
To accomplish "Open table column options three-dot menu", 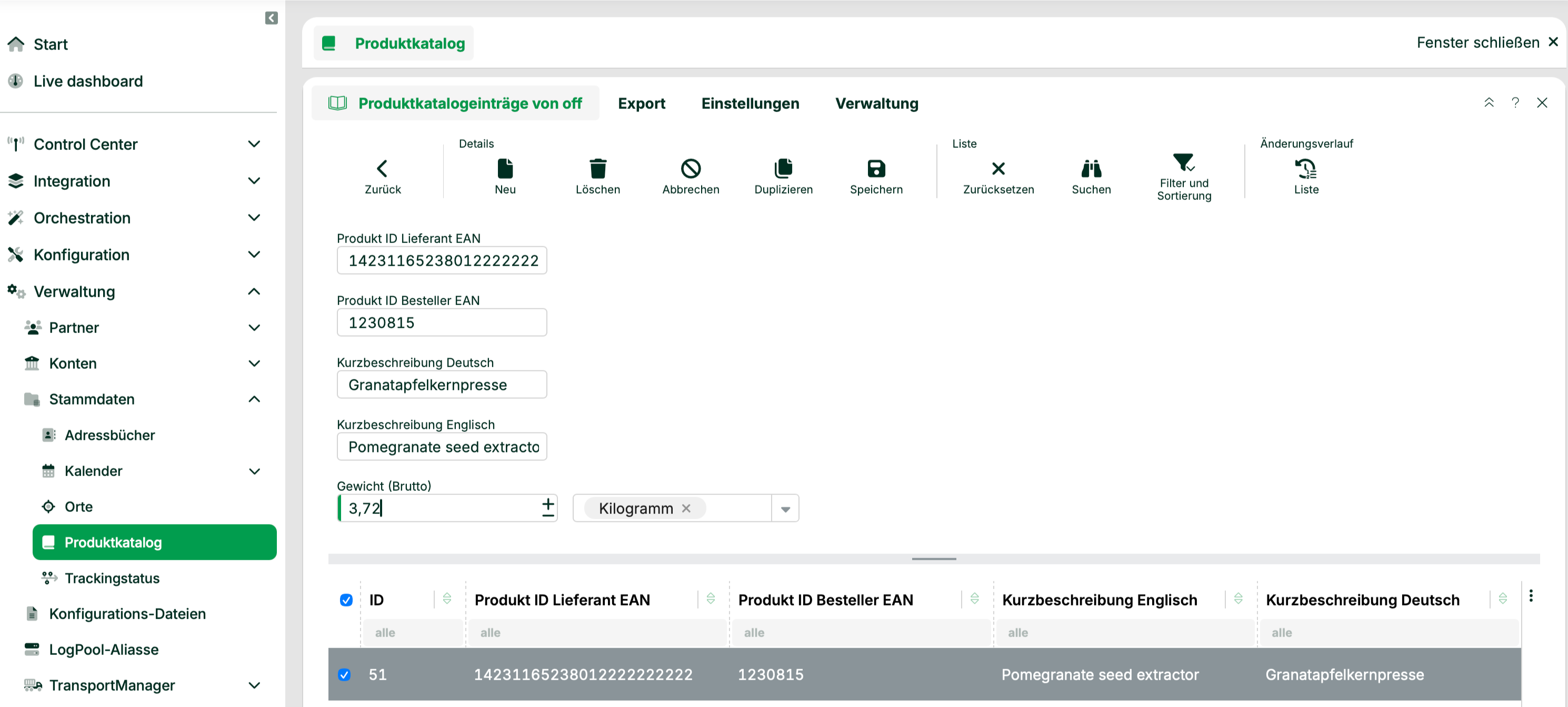I will click(1531, 595).
